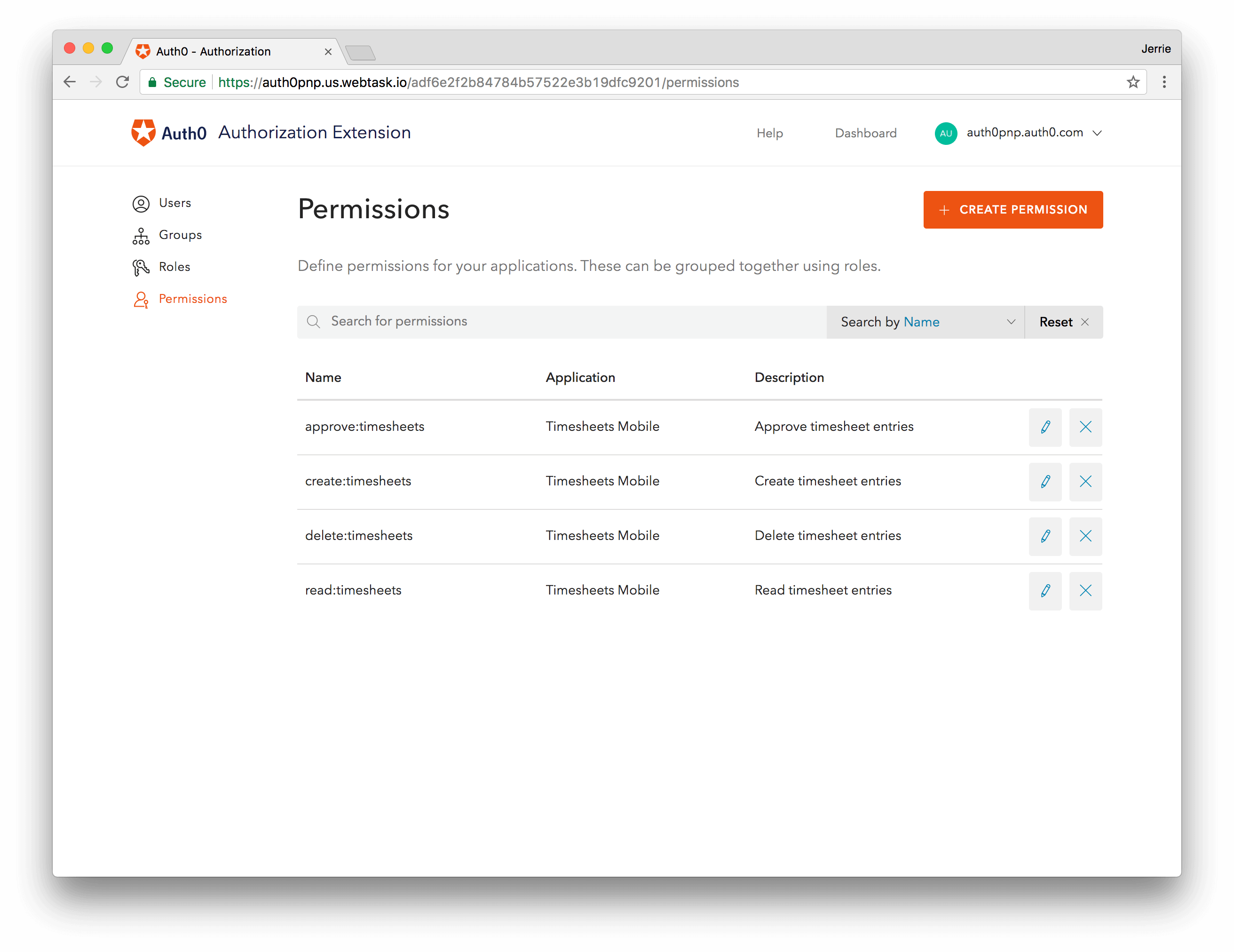Open the Permissions section
This screenshot has height=952, width=1234.
(x=193, y=299)
